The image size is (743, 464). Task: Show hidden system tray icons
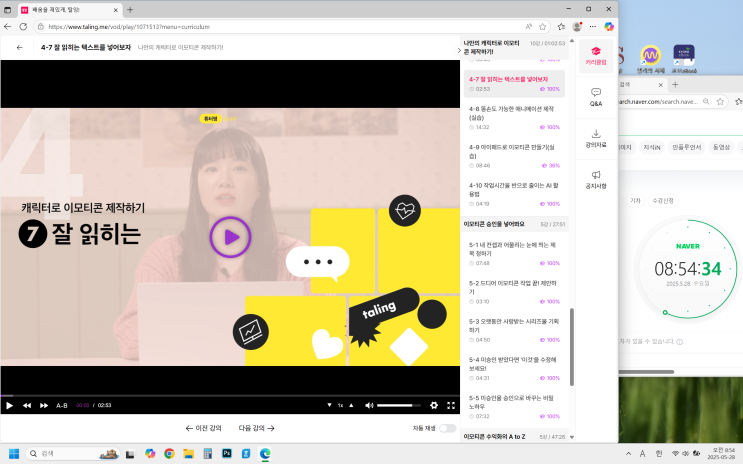click(x=628, y=454)
